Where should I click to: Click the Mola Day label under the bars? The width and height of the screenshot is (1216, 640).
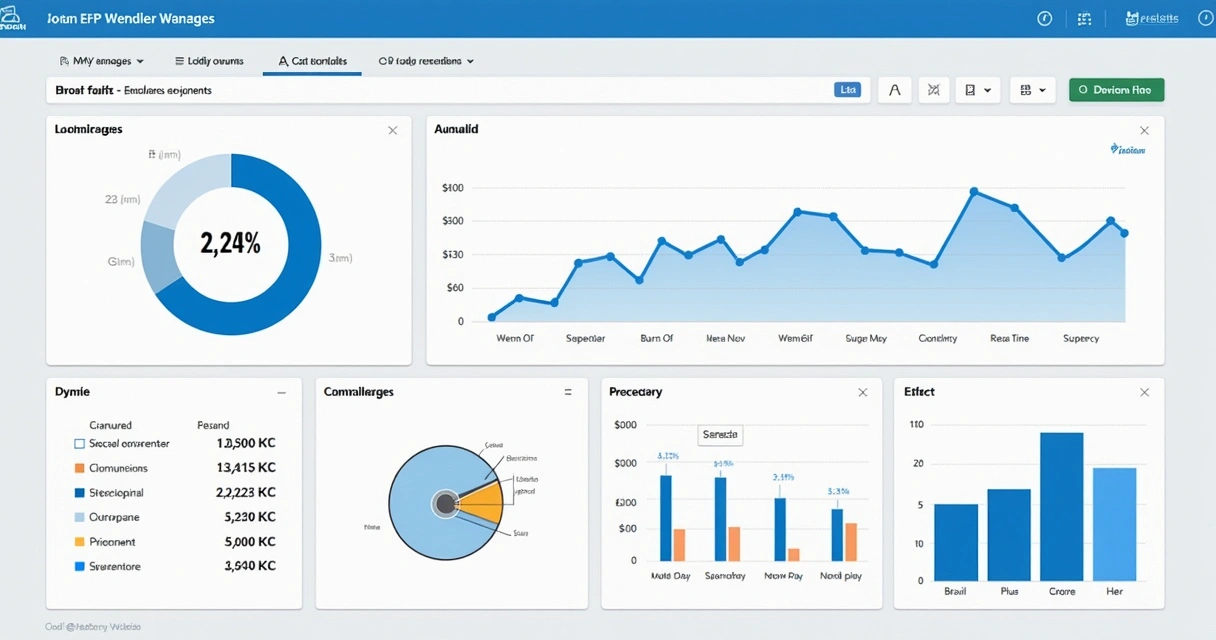(x=671, y=576)
